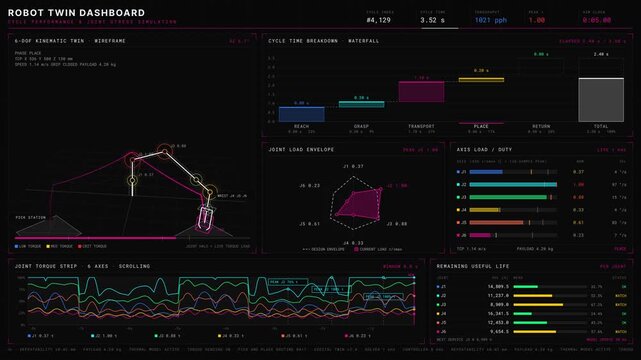Click the 8,909.0 hours value for J3
Screen dimensions: 641x360
tap(500, 304)
